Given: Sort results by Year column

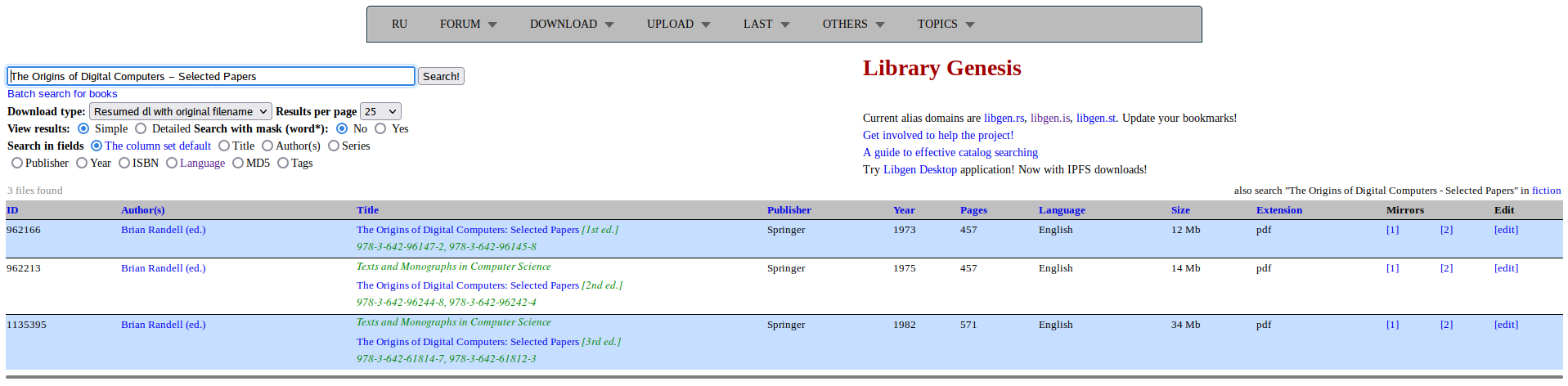Looking at the screenshot, I should coord(904,210).
